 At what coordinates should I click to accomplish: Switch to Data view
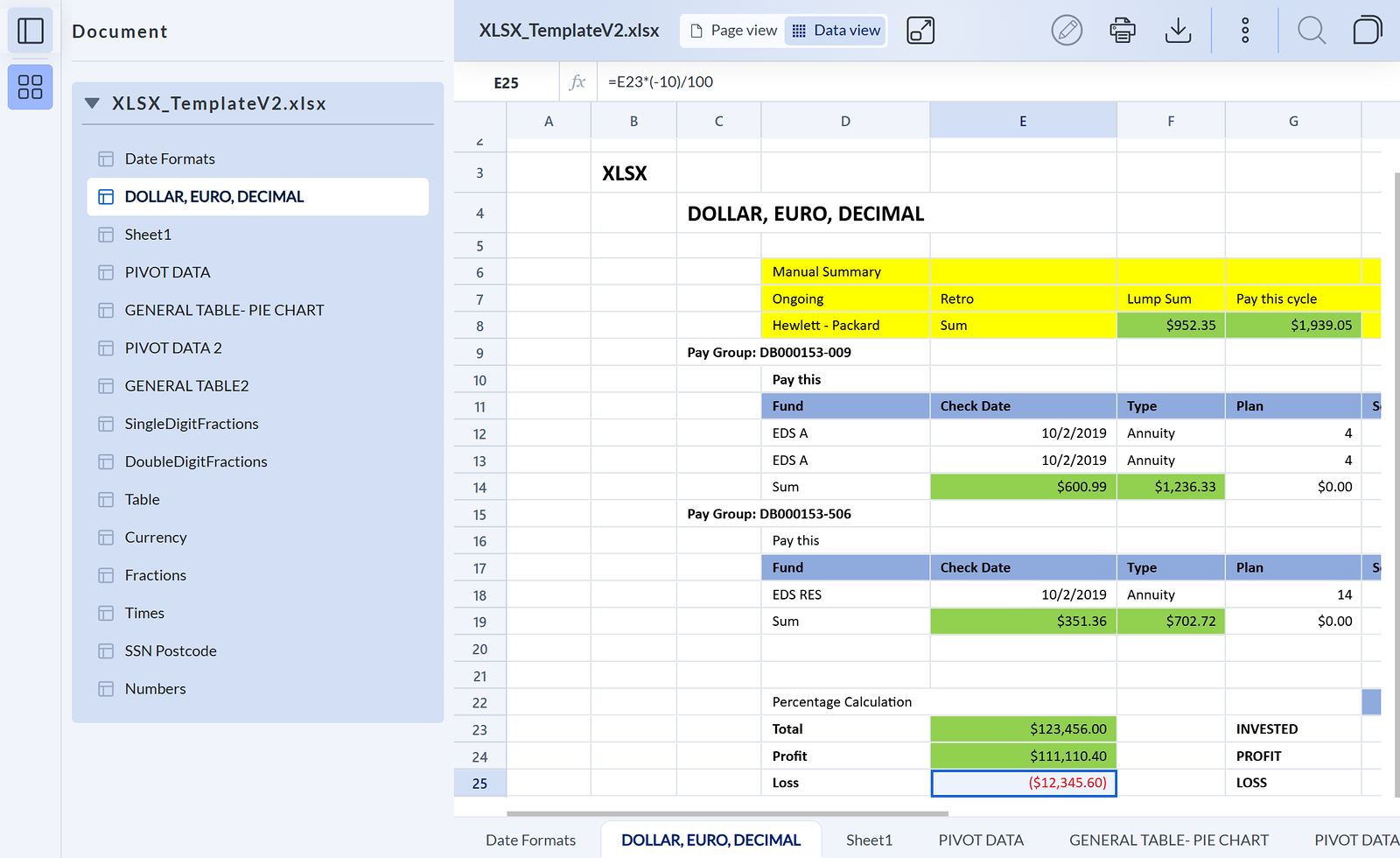[x=836, y=31]
